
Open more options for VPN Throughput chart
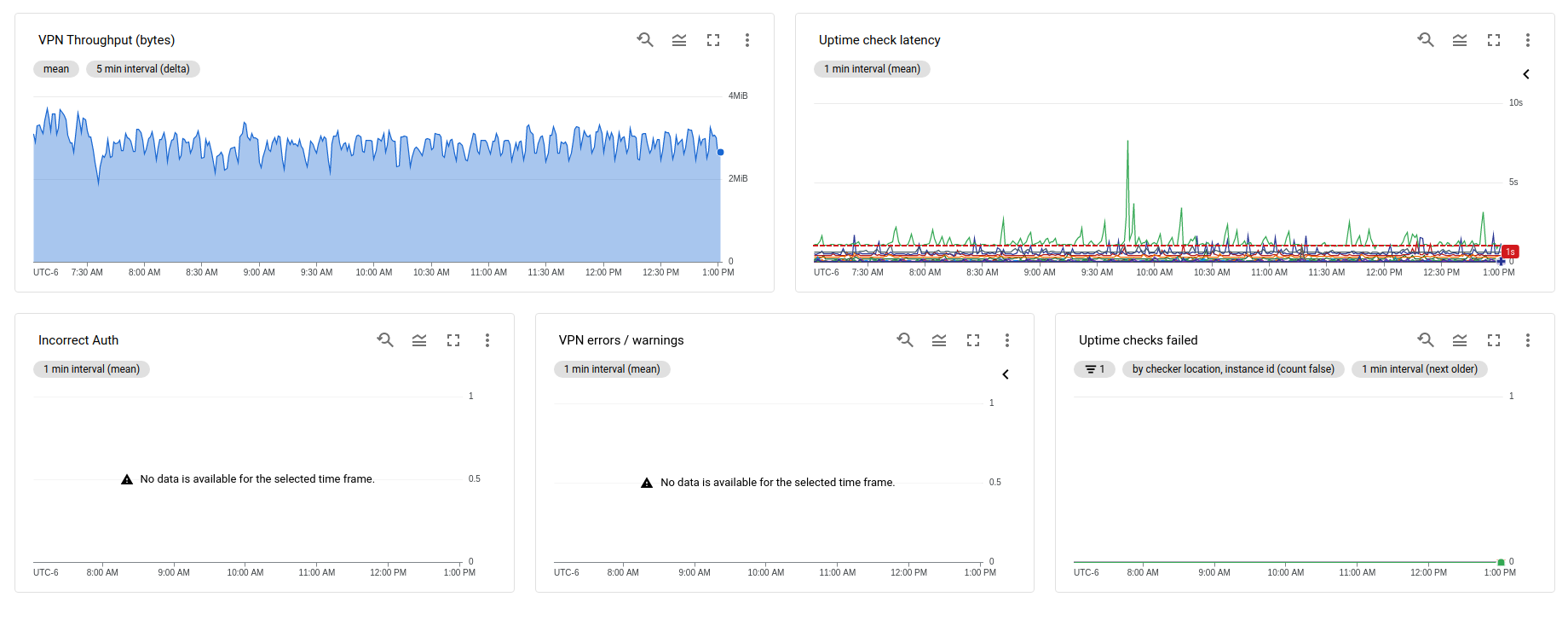747,40
